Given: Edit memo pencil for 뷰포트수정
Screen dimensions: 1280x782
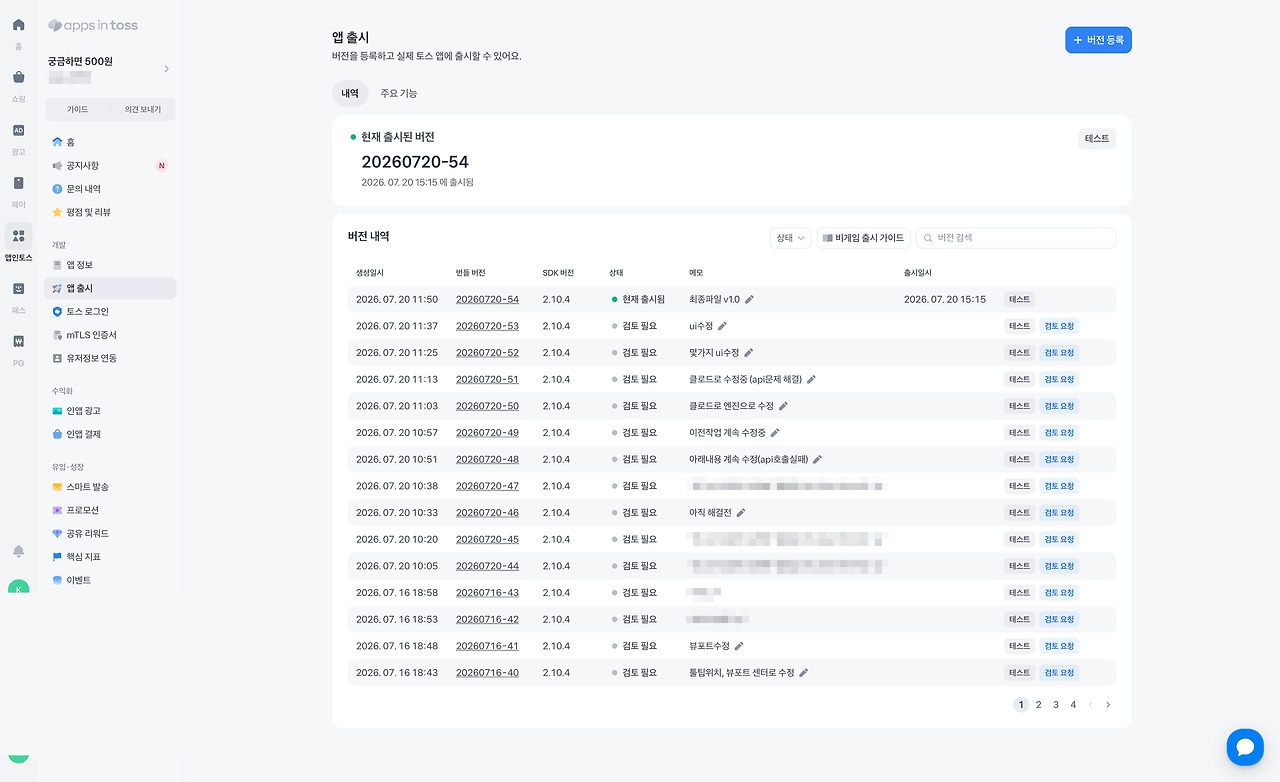Looking at the screenshot, I should (739, 646).
